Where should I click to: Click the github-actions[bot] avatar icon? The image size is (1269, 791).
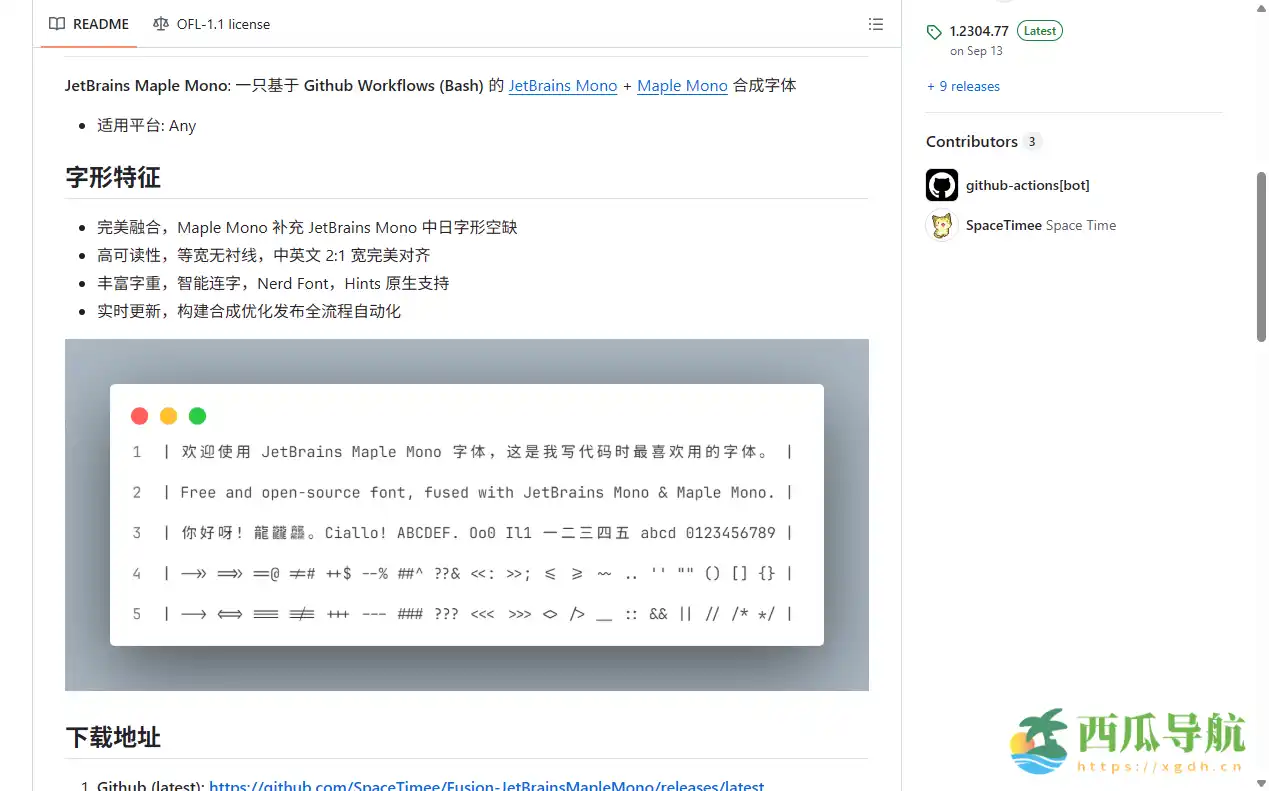point(941,185)
